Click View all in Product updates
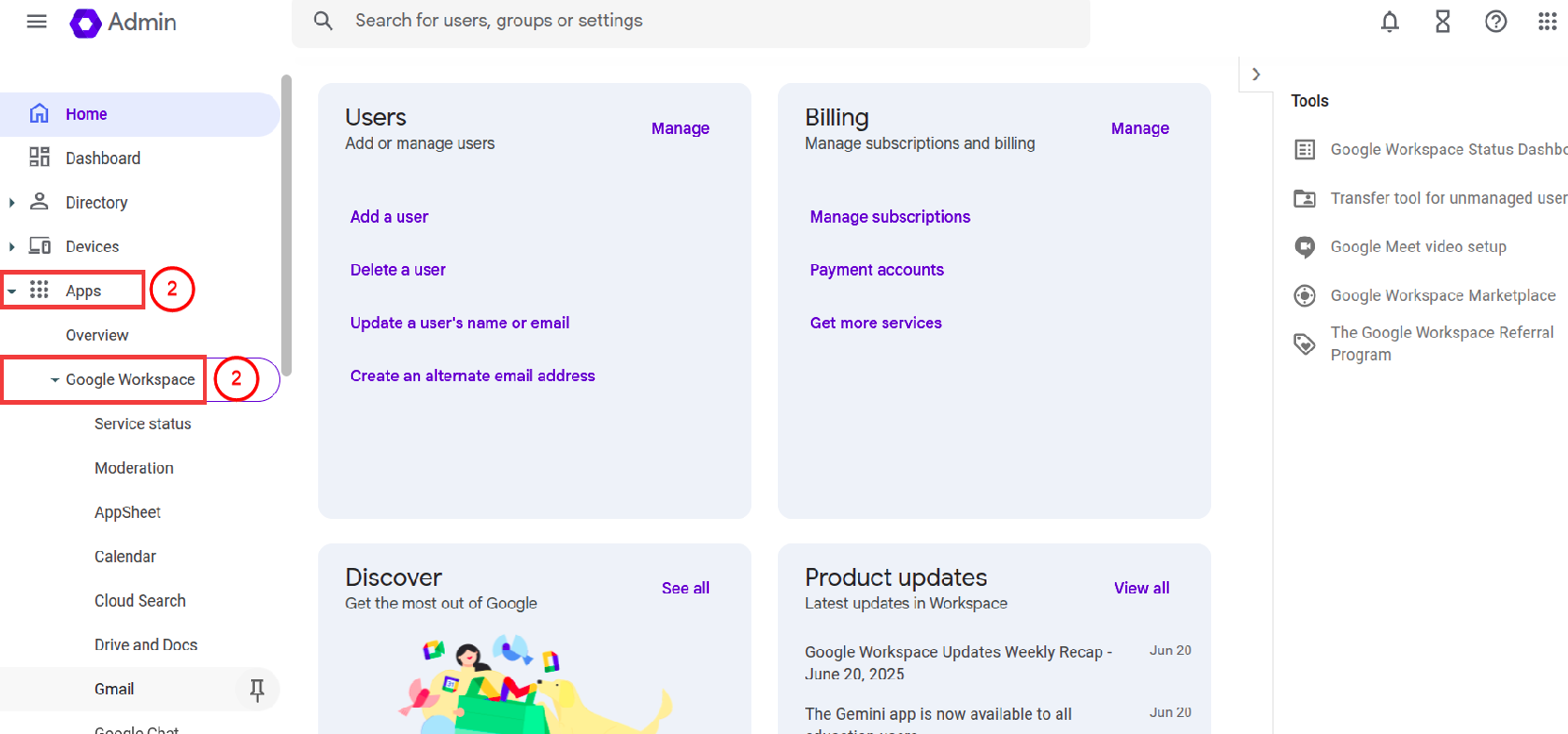 1141,588
